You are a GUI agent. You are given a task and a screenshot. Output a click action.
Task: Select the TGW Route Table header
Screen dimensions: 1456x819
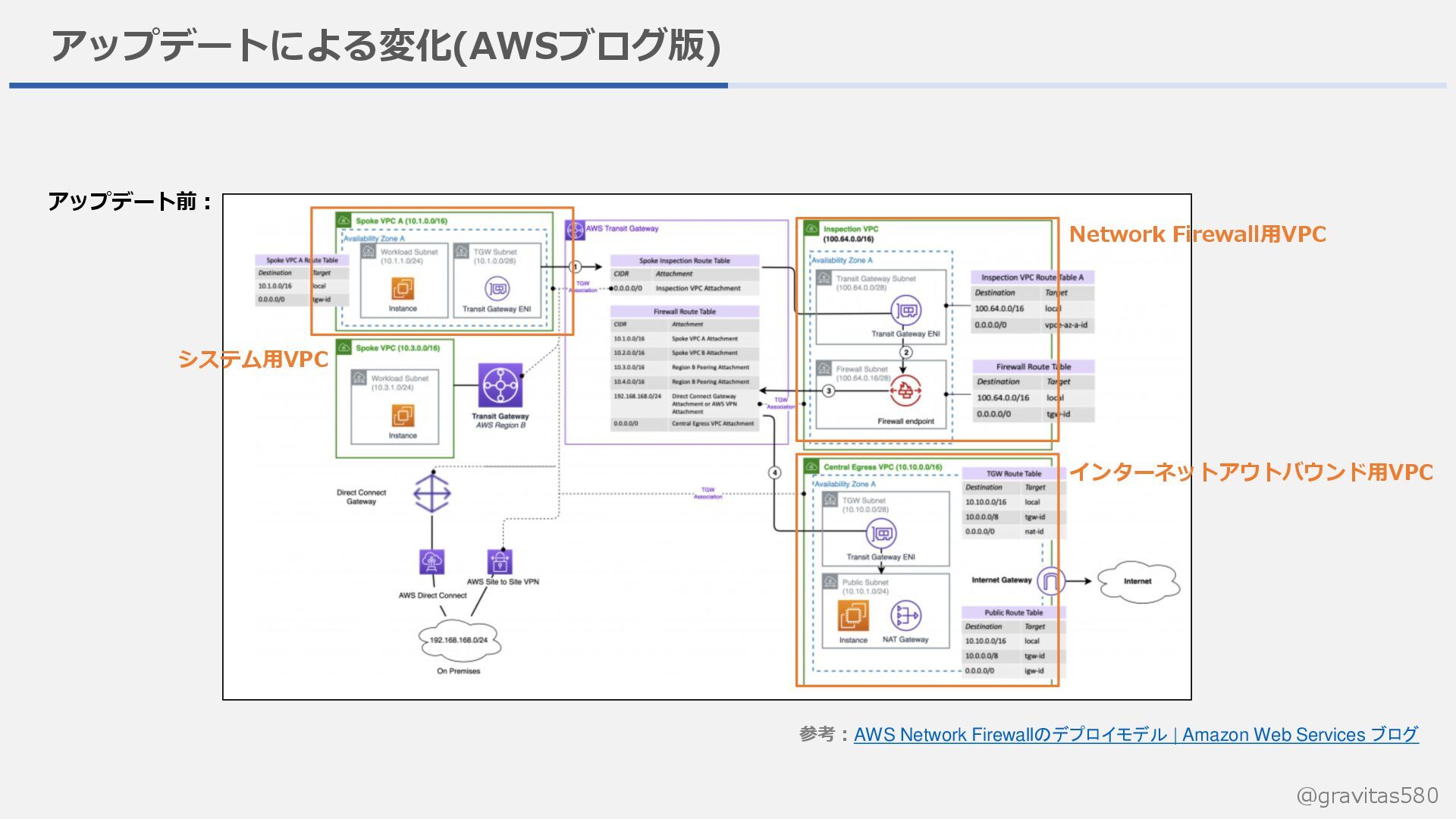pyautogui.click(x=1014, y=473)
